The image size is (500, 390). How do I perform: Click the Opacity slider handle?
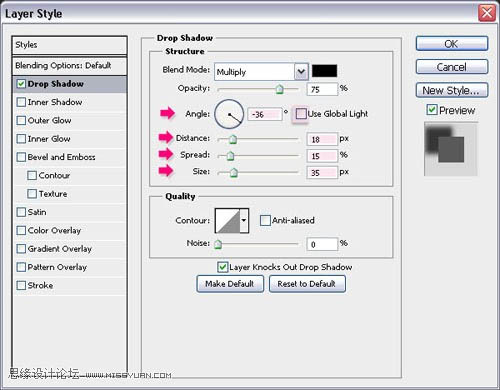279,89
